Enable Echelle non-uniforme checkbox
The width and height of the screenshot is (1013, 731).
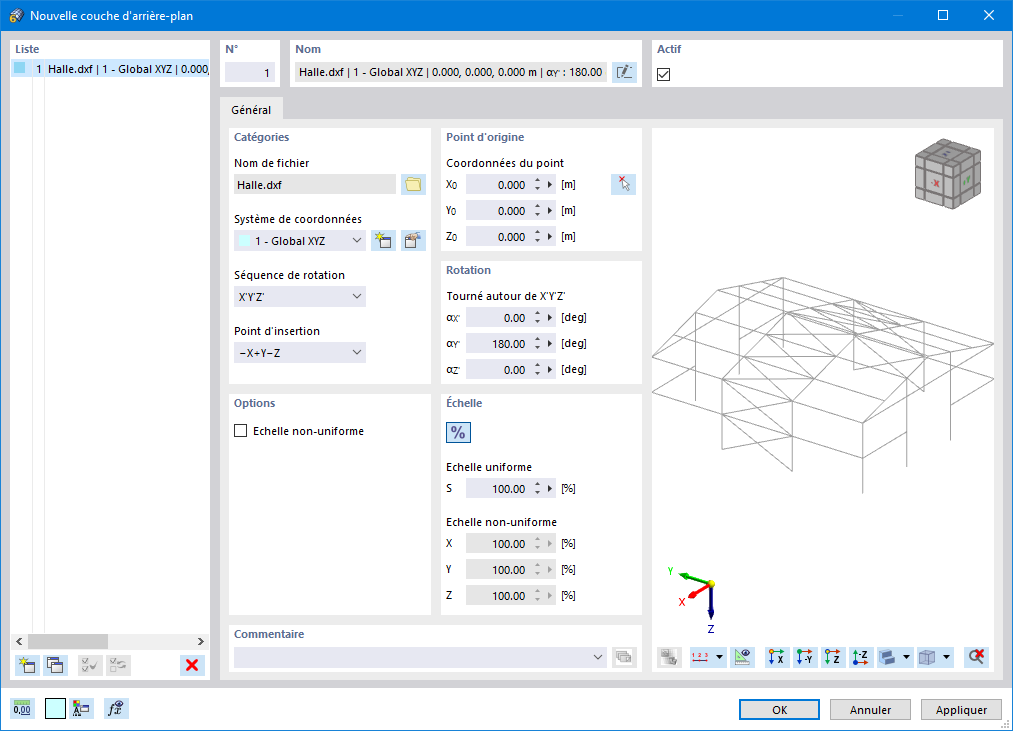point(240,430)
